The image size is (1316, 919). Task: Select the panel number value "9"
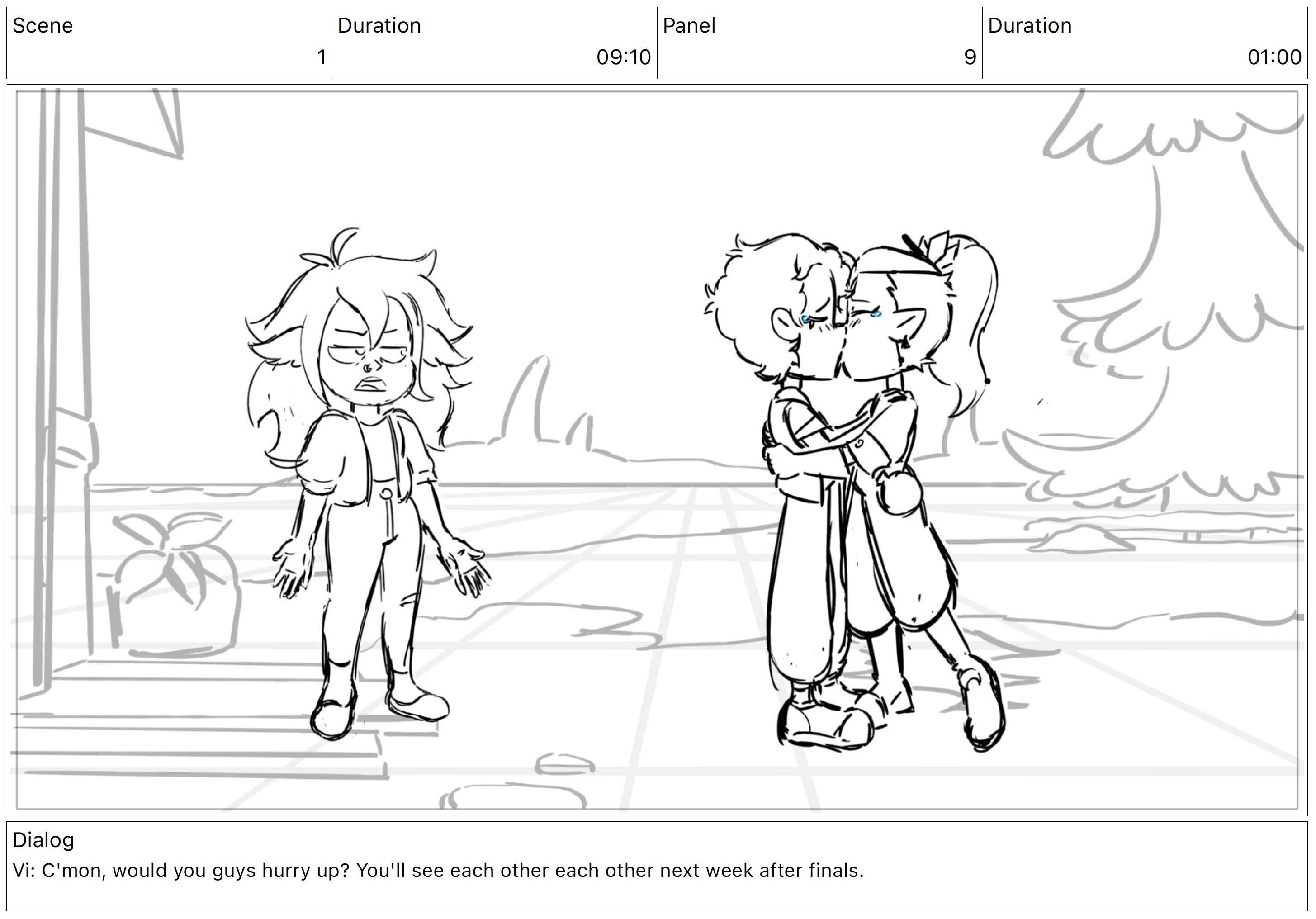(970, 57)
